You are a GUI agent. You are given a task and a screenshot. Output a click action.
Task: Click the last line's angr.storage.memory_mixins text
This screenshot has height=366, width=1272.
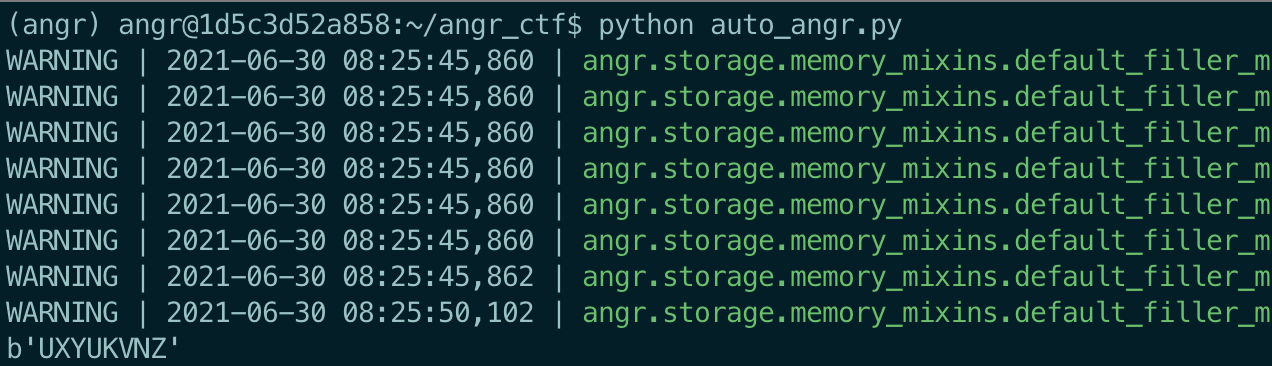point(790,313)
